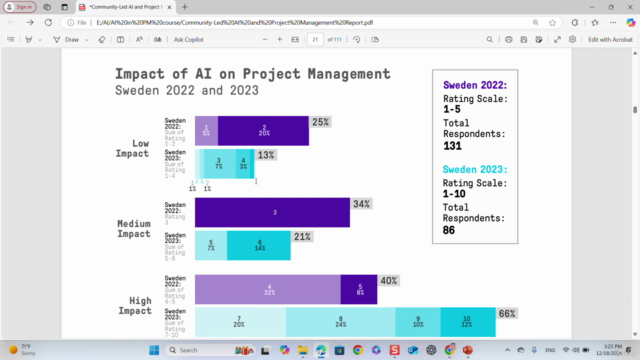Viewport: 640px width, 360px height.
Task: Print the PDF document
Action: point(509,40)
